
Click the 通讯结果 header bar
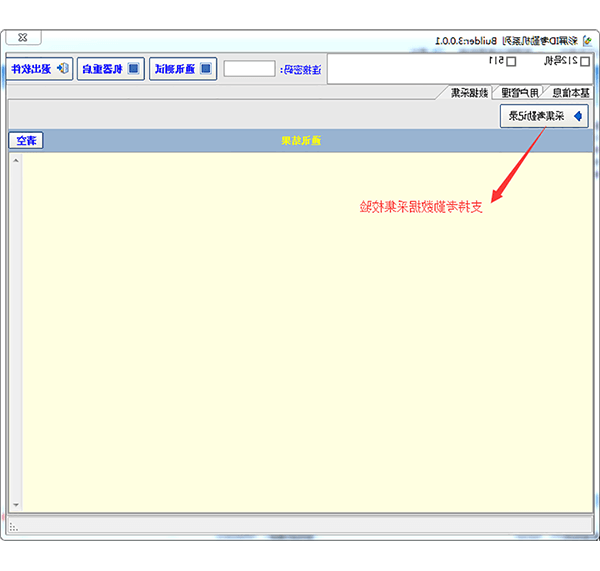point(300,141)
